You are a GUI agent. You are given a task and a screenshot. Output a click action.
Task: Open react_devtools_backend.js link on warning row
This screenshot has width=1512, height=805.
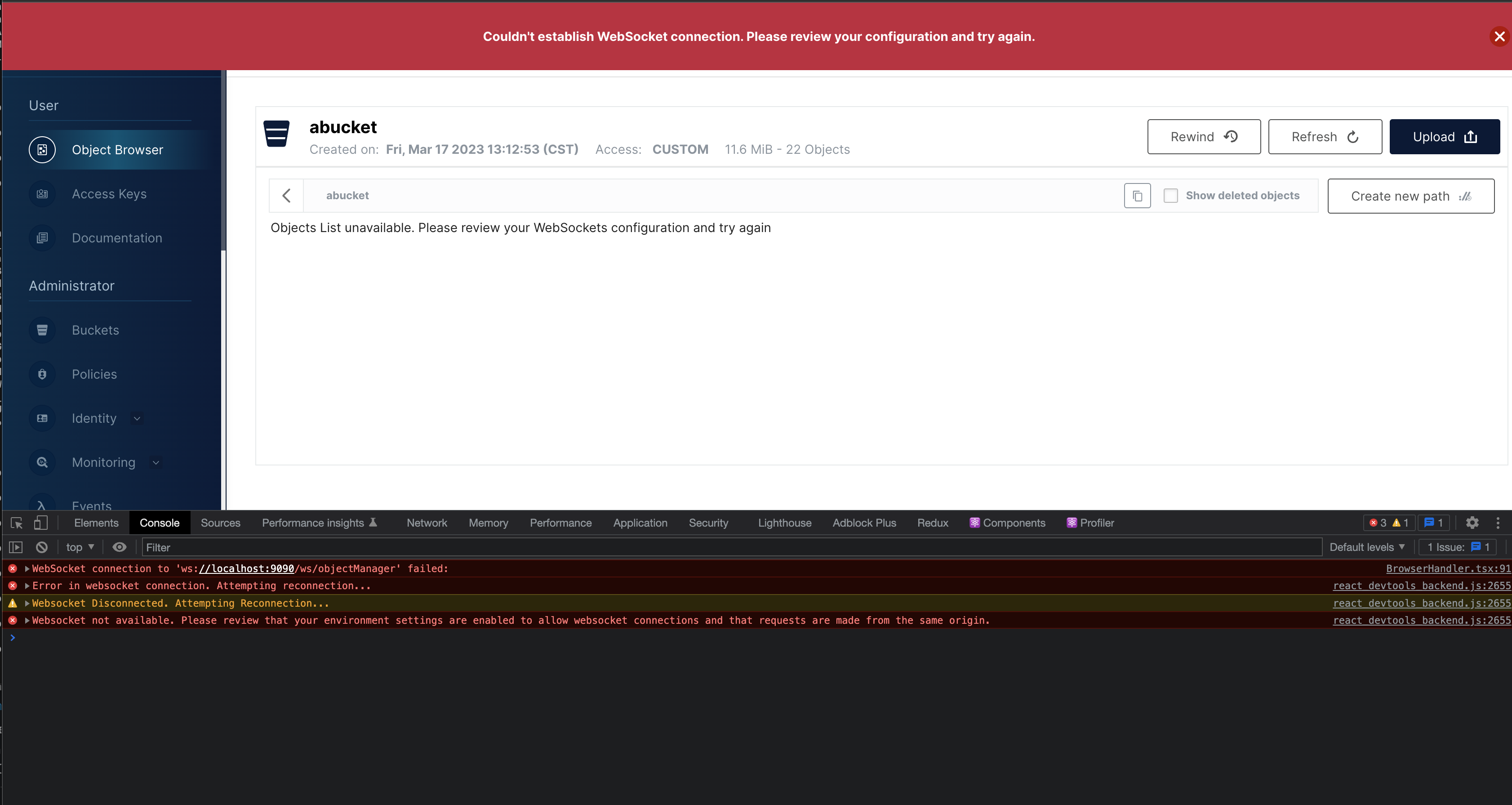tap(1421, 603)
